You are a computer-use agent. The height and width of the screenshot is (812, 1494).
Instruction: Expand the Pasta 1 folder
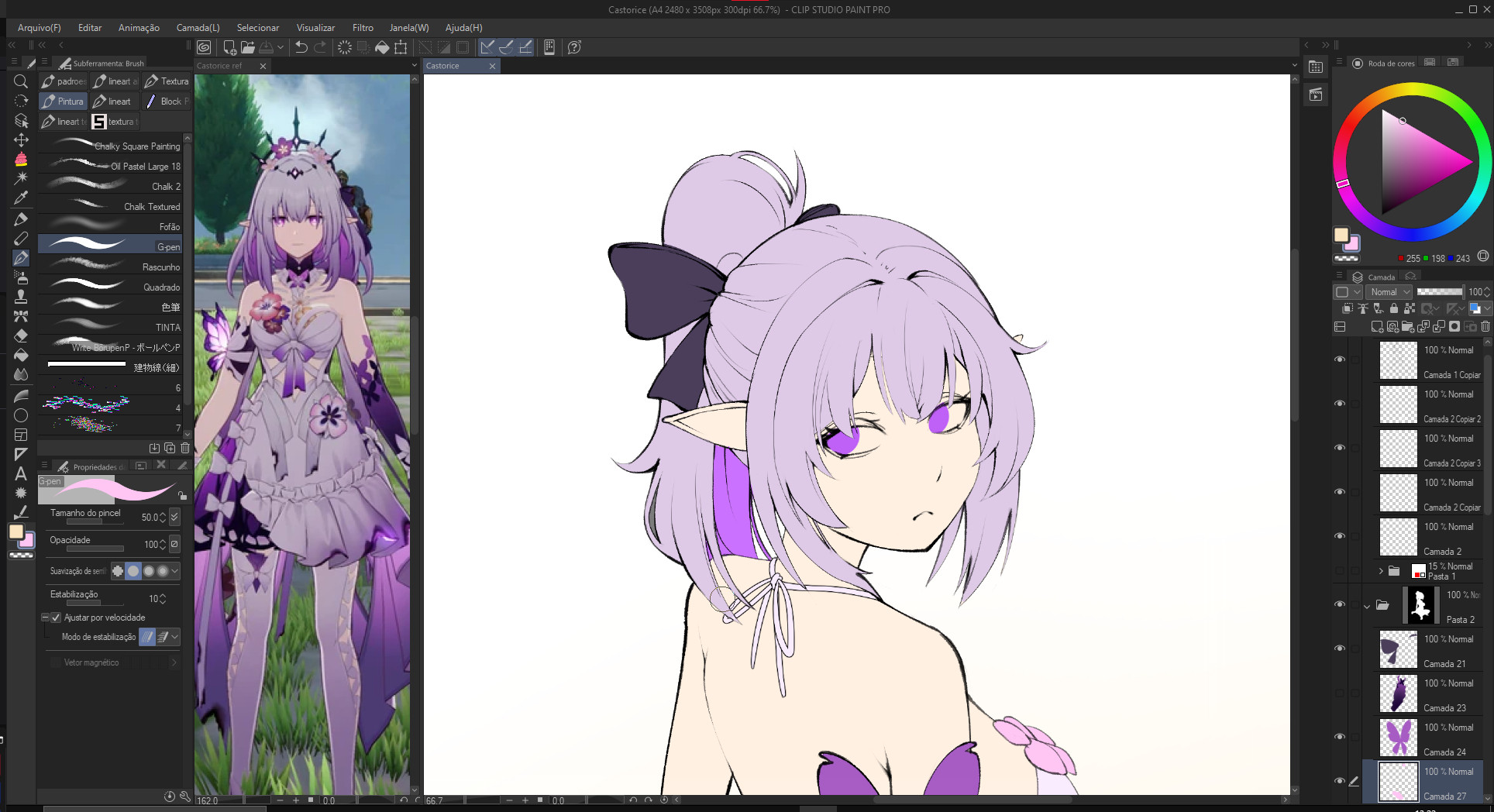[x=1381, y=571]
